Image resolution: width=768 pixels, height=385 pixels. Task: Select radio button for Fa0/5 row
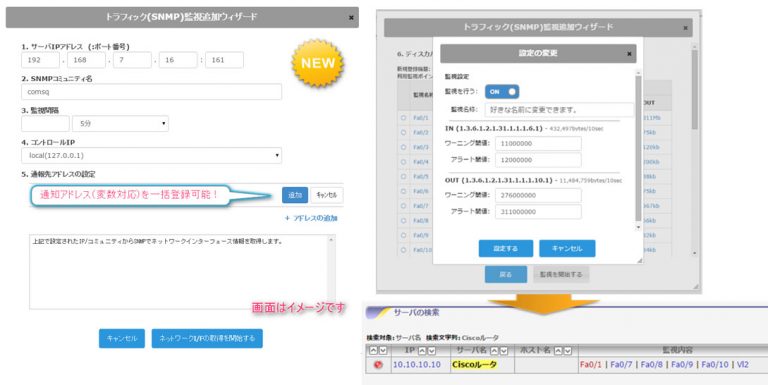(404, 176)
